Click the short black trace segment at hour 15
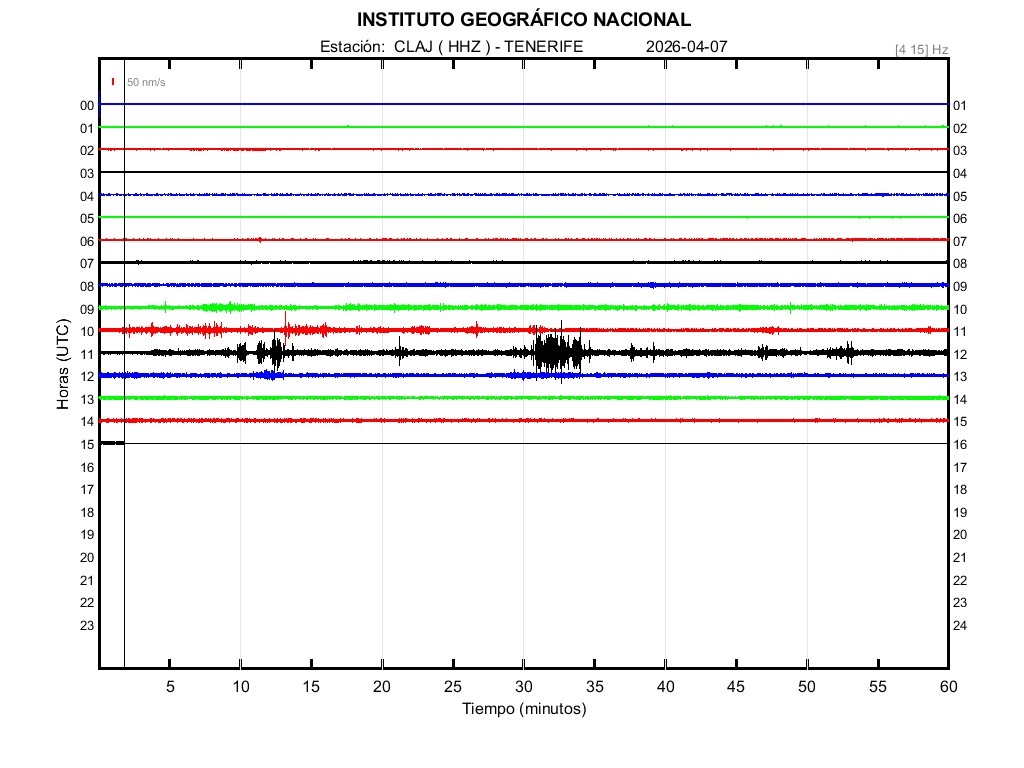1024x768 pixels. pos(111,443)
